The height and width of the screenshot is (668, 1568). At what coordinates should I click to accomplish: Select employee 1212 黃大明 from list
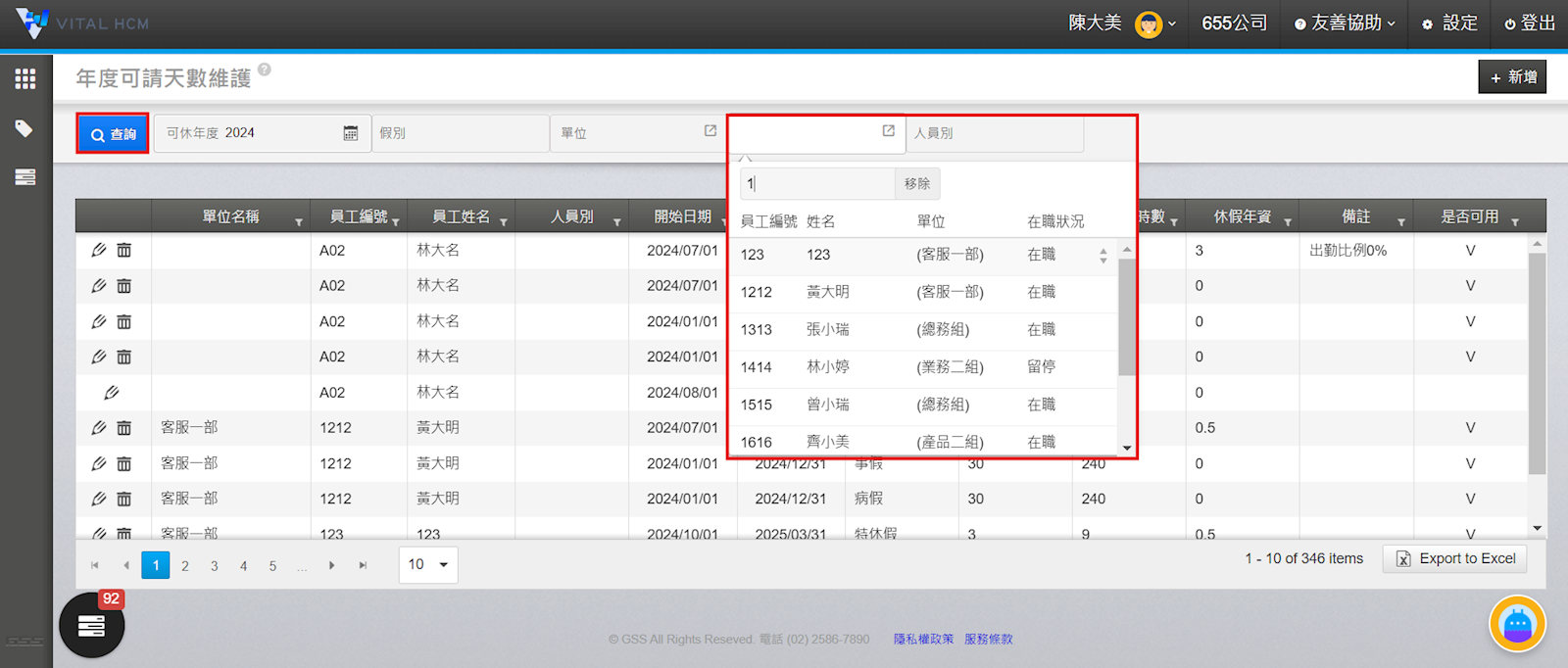tap(828, 292)
